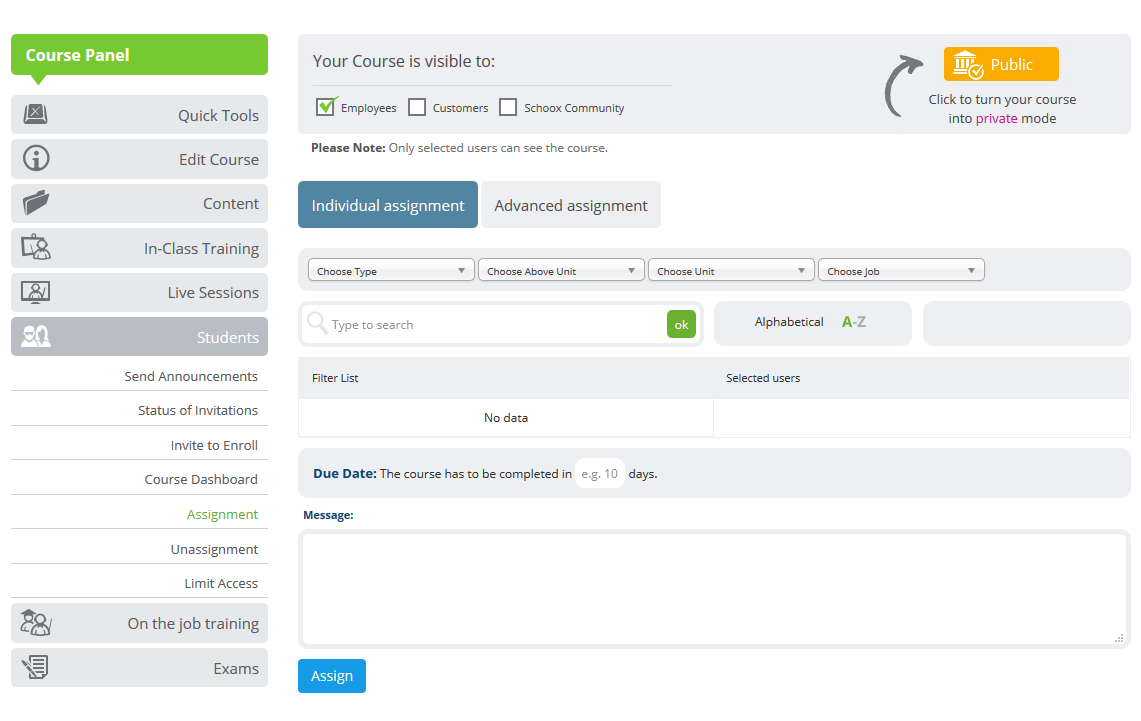Screen dimensions: 1141x721
Task: Open Live Sessions section
Action: point(139,292)
